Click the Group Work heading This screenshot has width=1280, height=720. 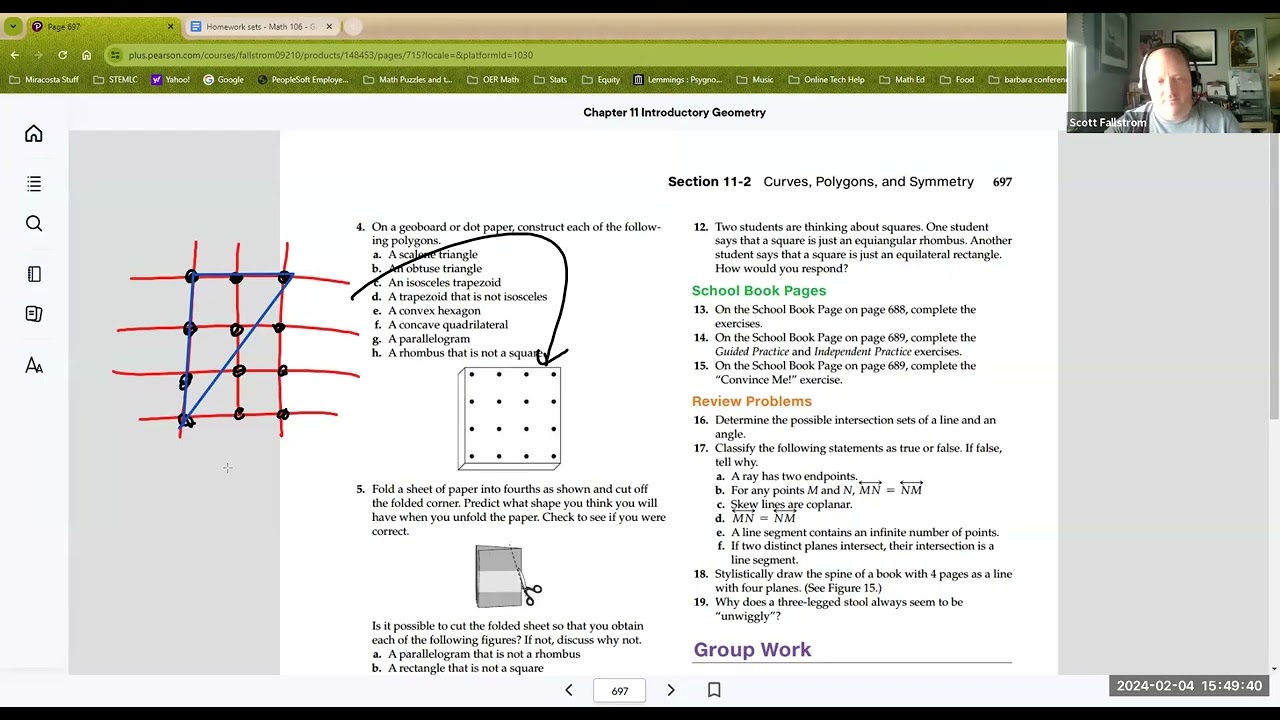click(x=752, y=650)
